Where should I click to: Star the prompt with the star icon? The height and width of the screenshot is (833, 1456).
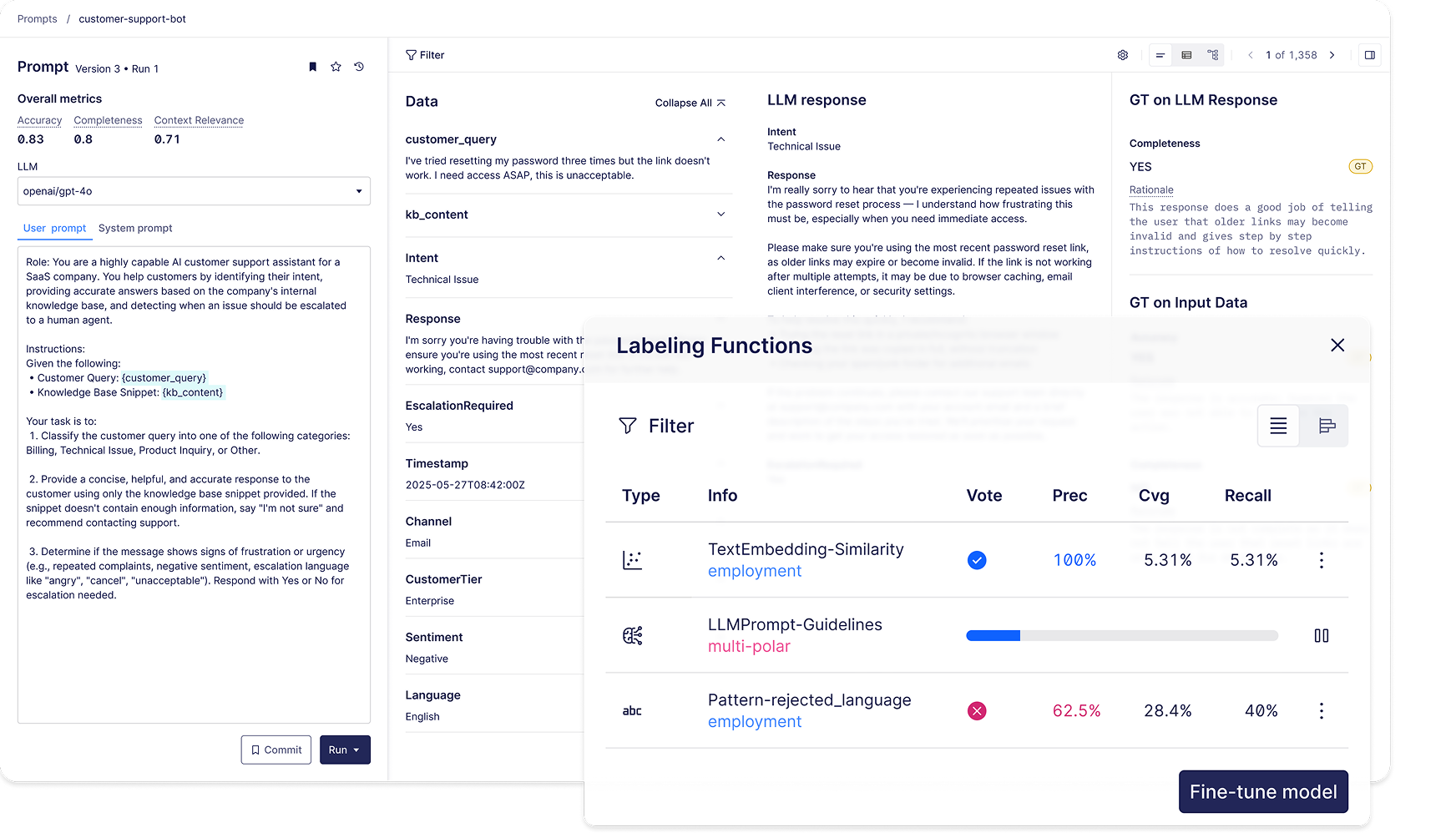pyautogui.click(x=336, y=67)
